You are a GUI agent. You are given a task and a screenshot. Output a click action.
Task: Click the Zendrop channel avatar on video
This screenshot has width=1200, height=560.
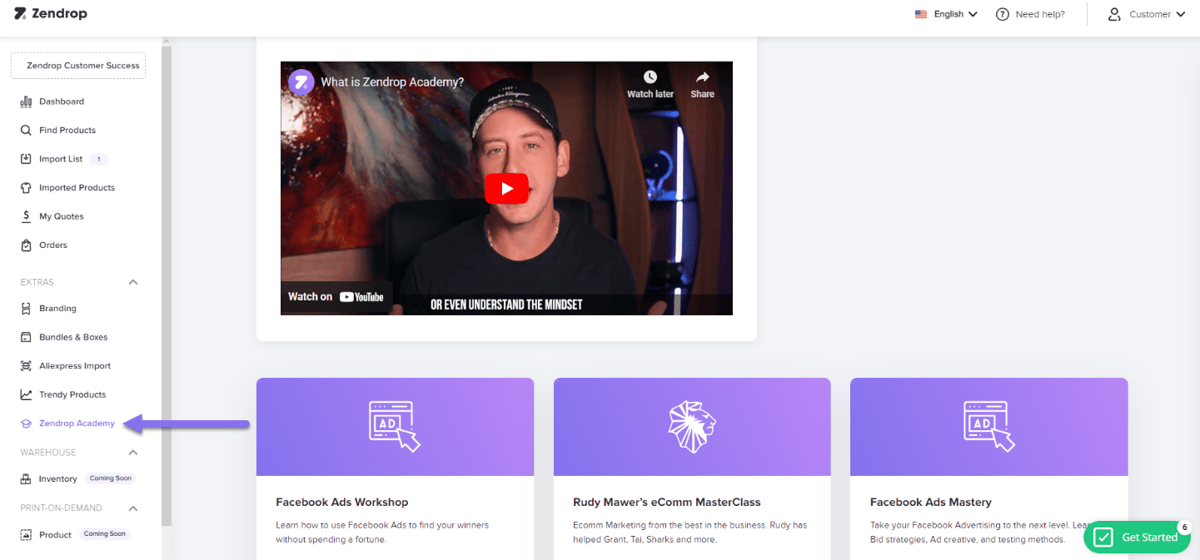301,82
